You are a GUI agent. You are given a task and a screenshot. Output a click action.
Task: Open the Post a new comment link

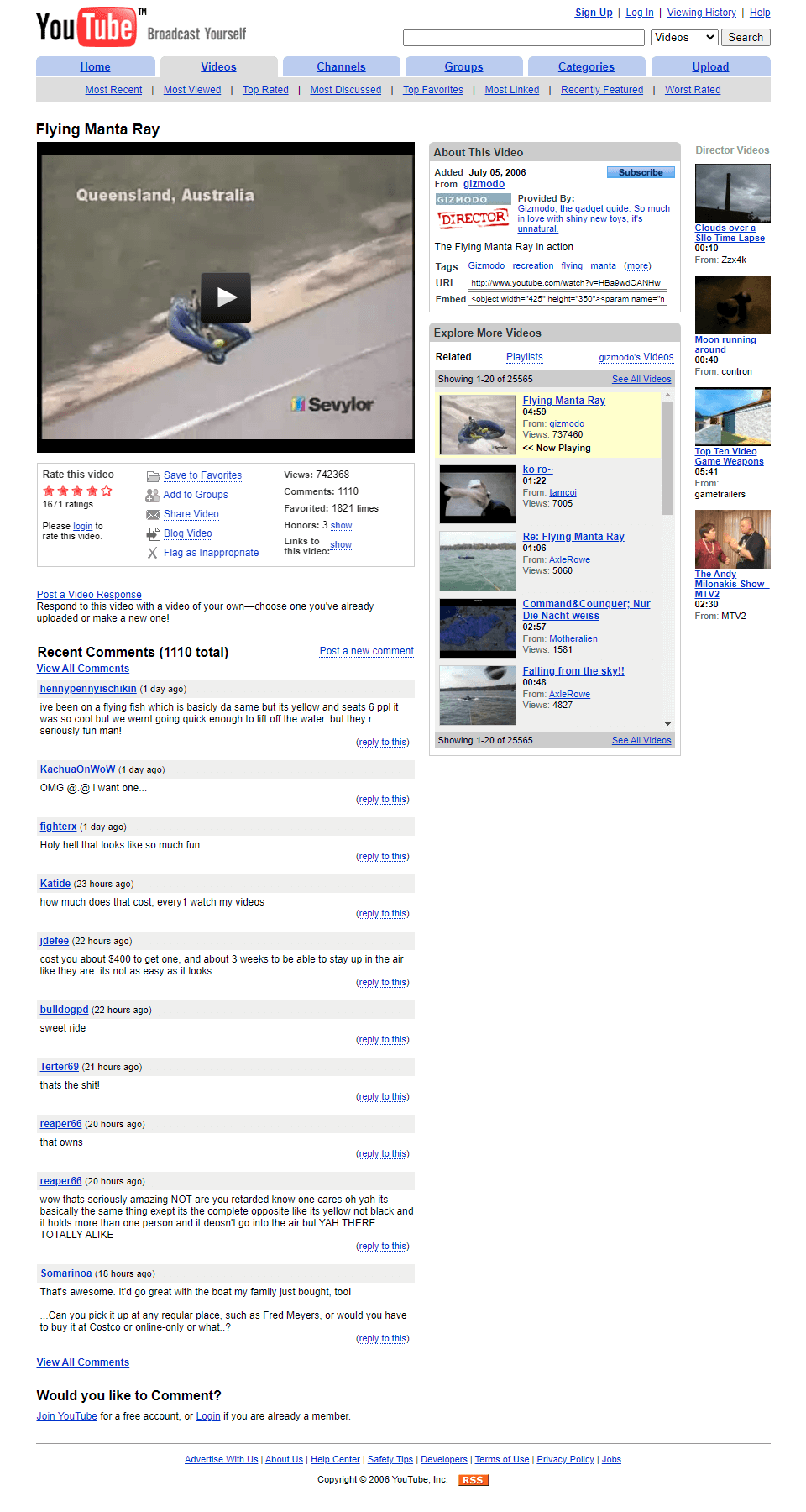point(367,651)
